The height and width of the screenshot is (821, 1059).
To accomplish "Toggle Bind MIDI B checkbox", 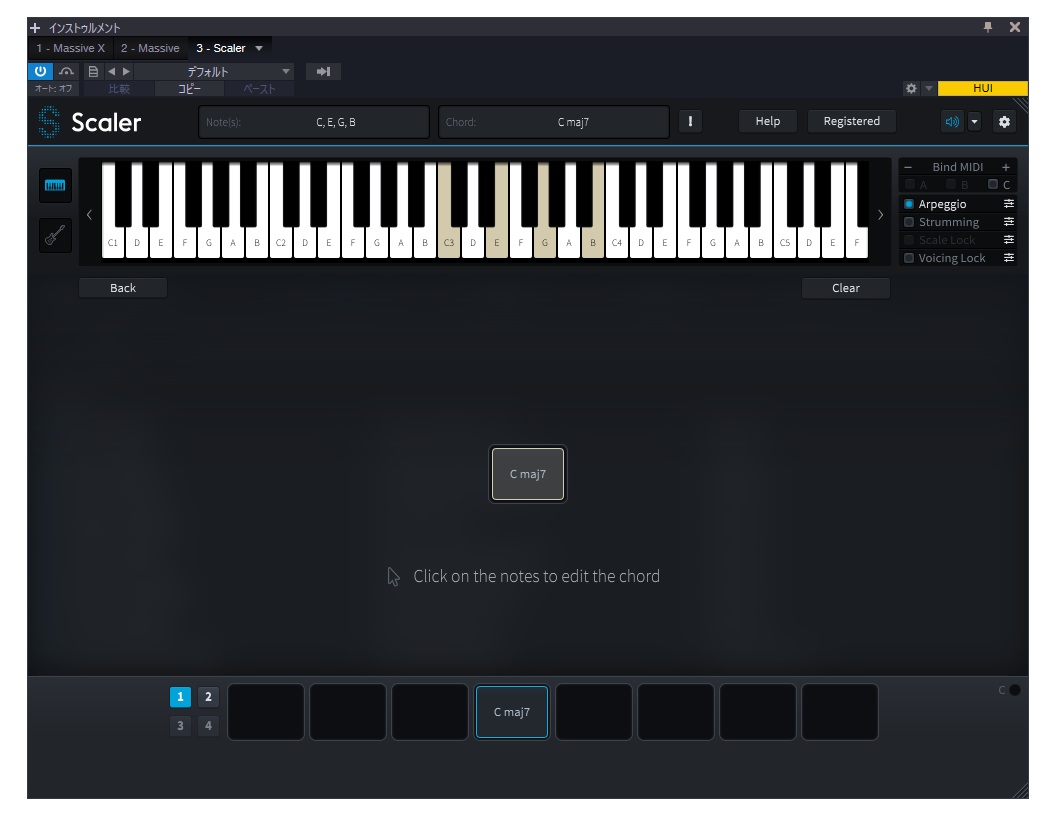I will [x=951, y=184].
